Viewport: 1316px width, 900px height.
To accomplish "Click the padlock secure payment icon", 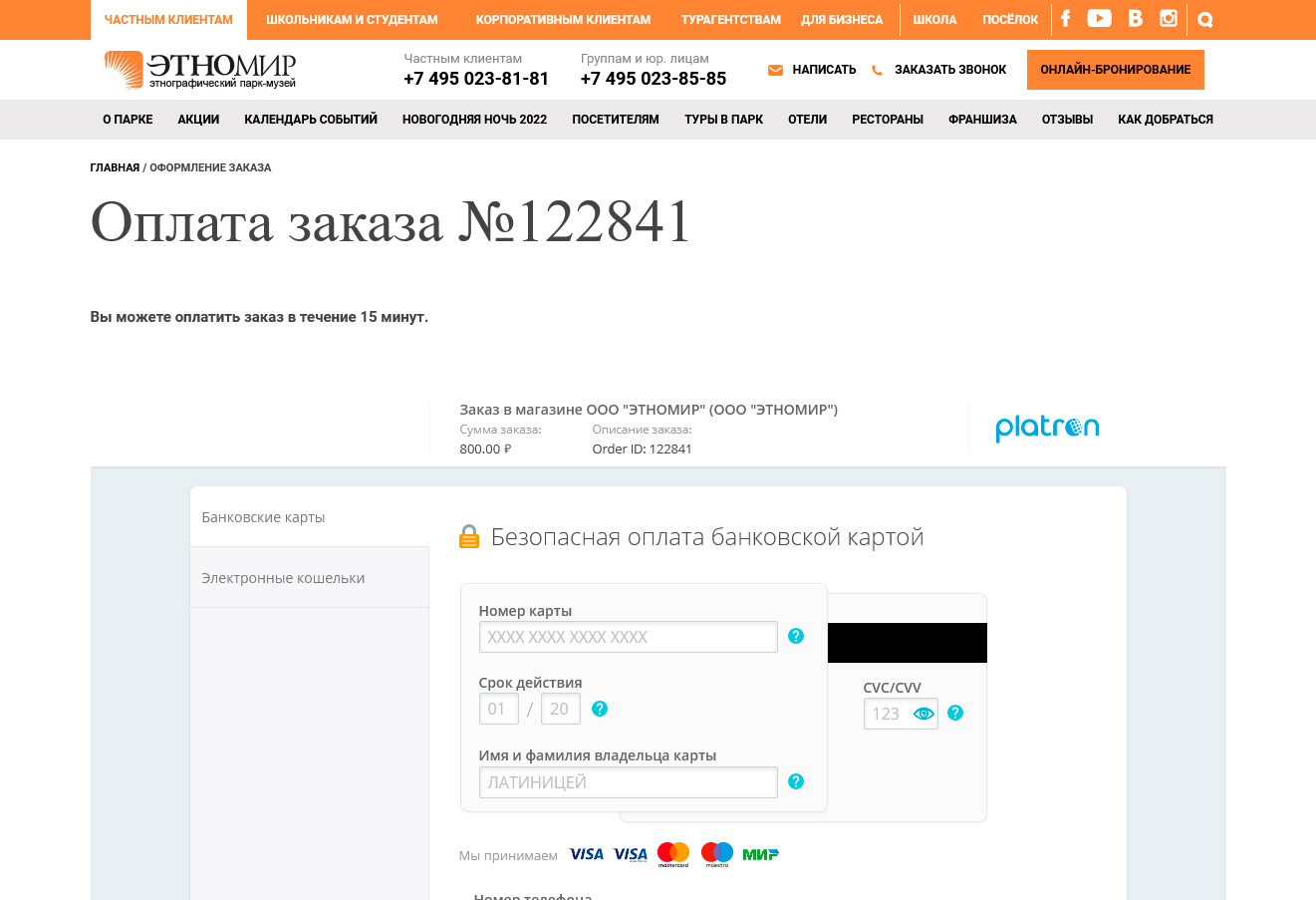I will tap(469, 537).
